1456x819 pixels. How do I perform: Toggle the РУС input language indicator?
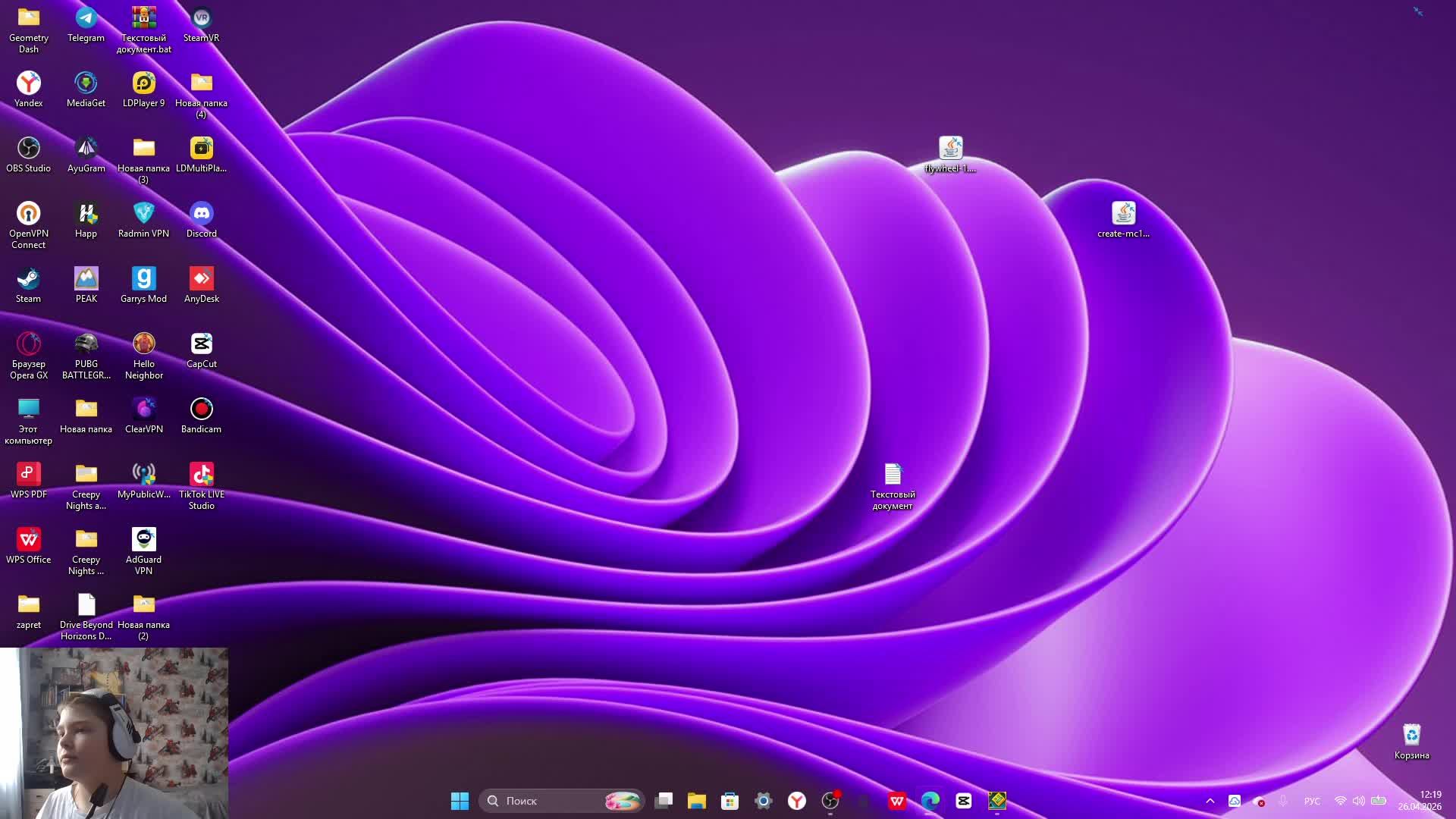coord(1312,801)
